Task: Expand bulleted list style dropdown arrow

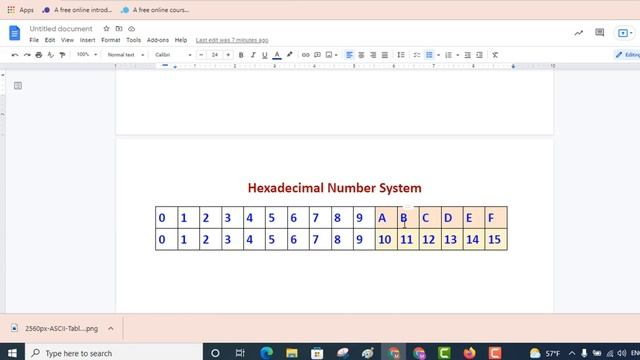Action: tap(438, 55)
